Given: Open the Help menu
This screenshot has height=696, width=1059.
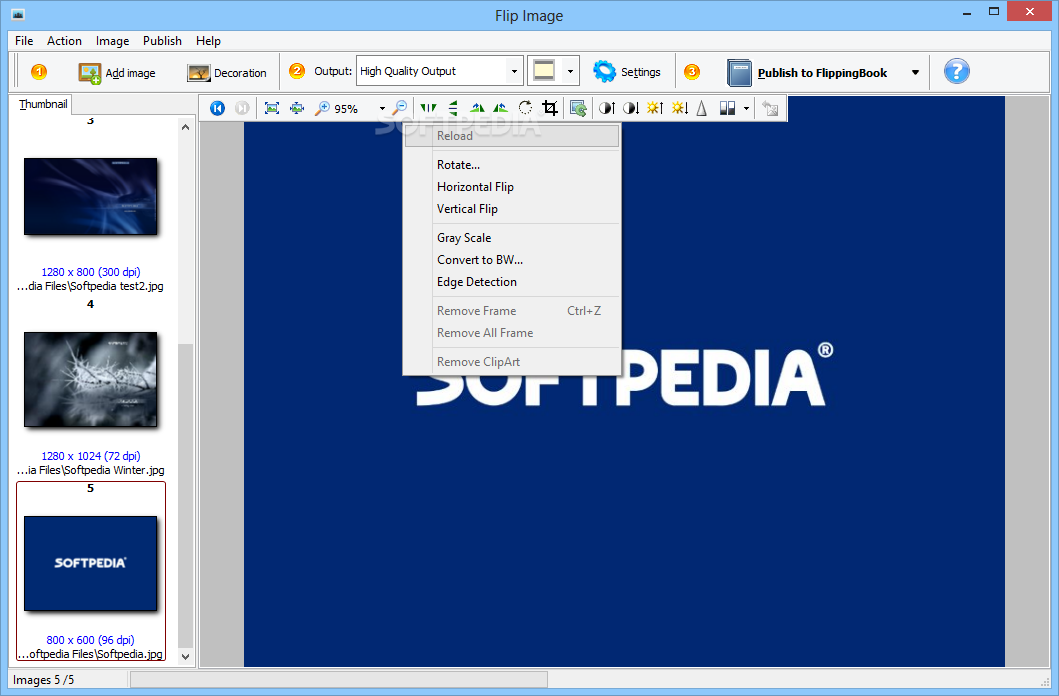Looking at the screenshot, I should 208,41.
